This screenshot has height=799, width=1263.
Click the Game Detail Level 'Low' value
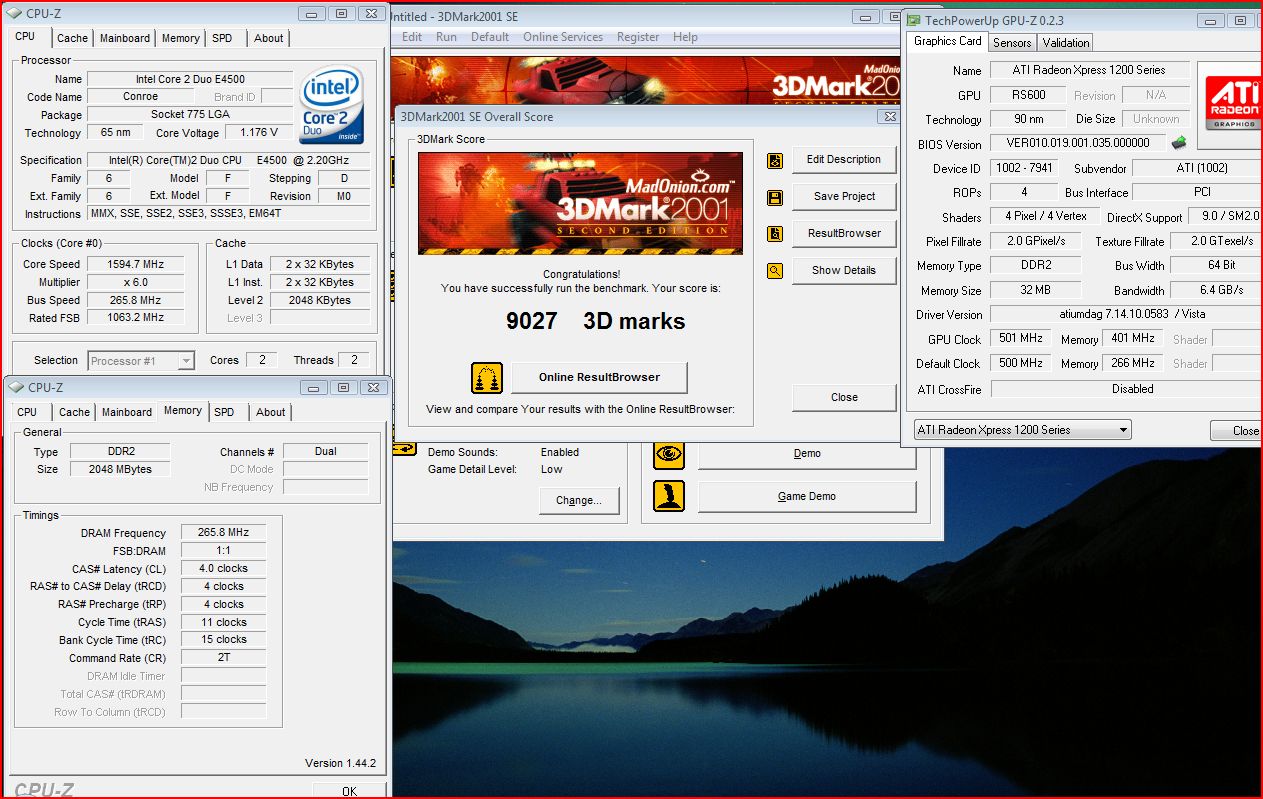coord(552,469)
